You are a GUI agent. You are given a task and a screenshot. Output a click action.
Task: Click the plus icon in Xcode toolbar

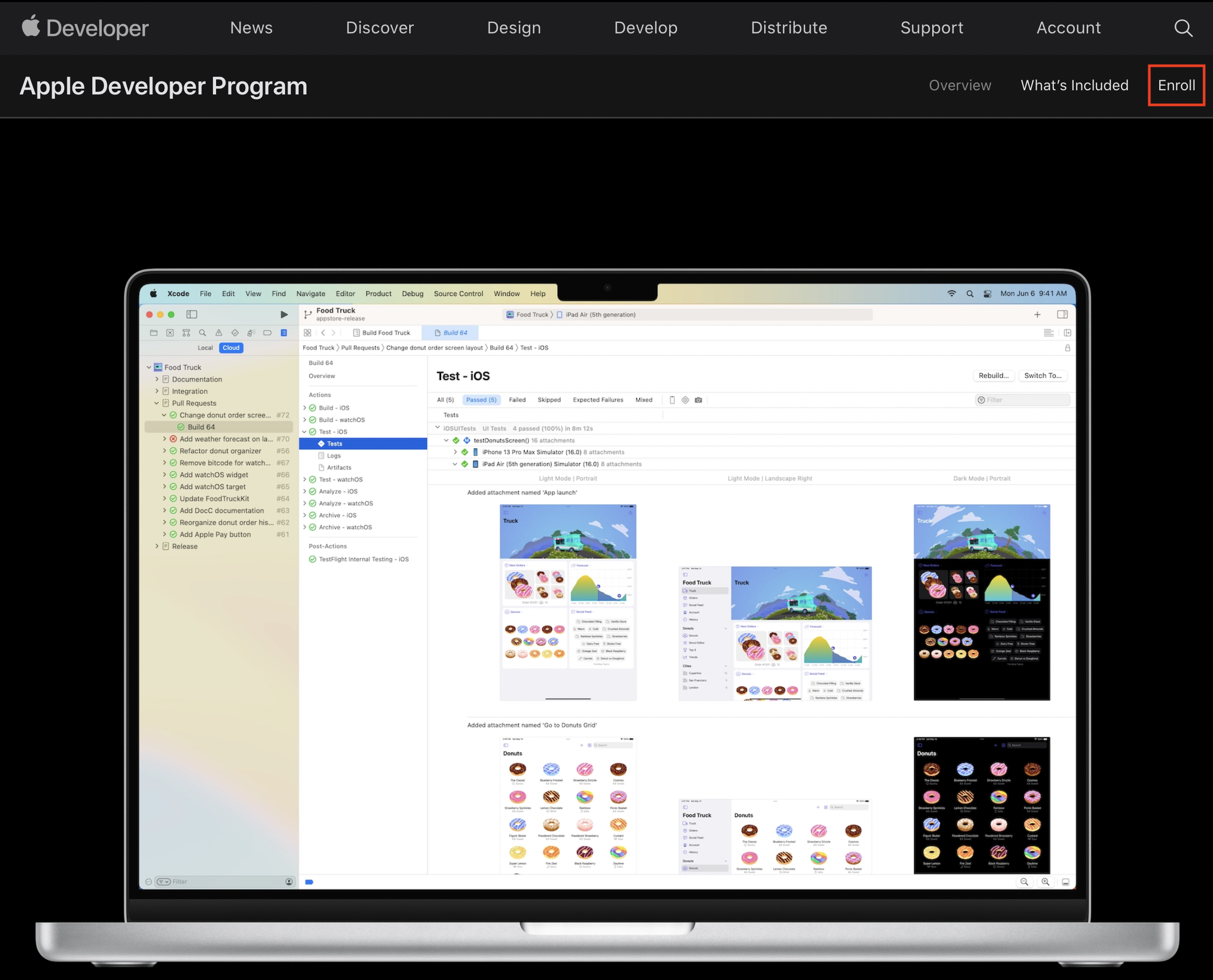pos(1037,315)
